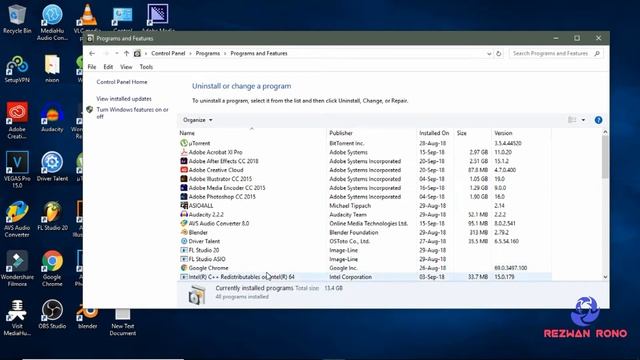
Task: Open Wondershare Filmora desktop shortcut
Action: (17, 269)
